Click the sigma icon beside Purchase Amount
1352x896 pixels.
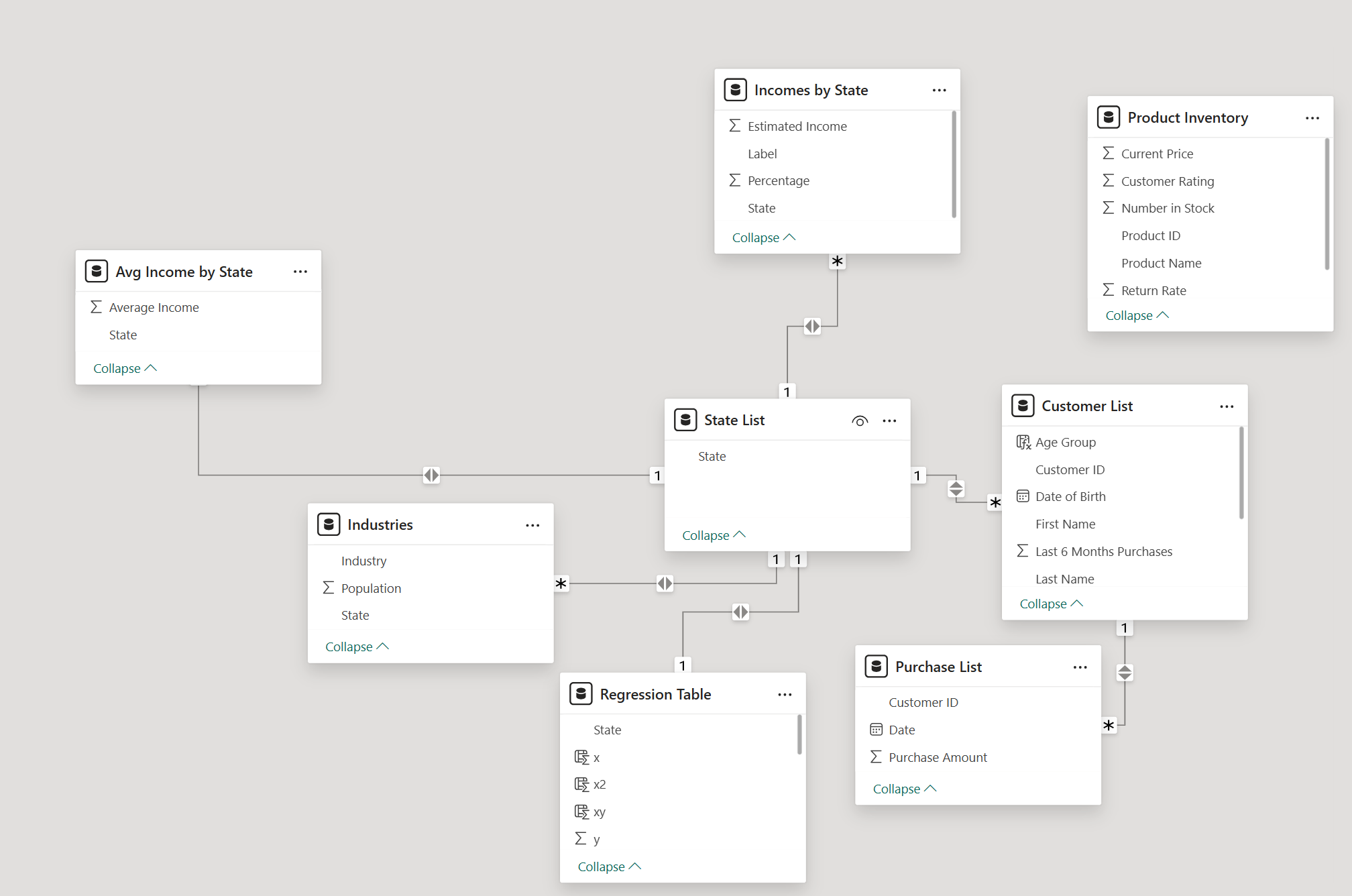point(876,757)
